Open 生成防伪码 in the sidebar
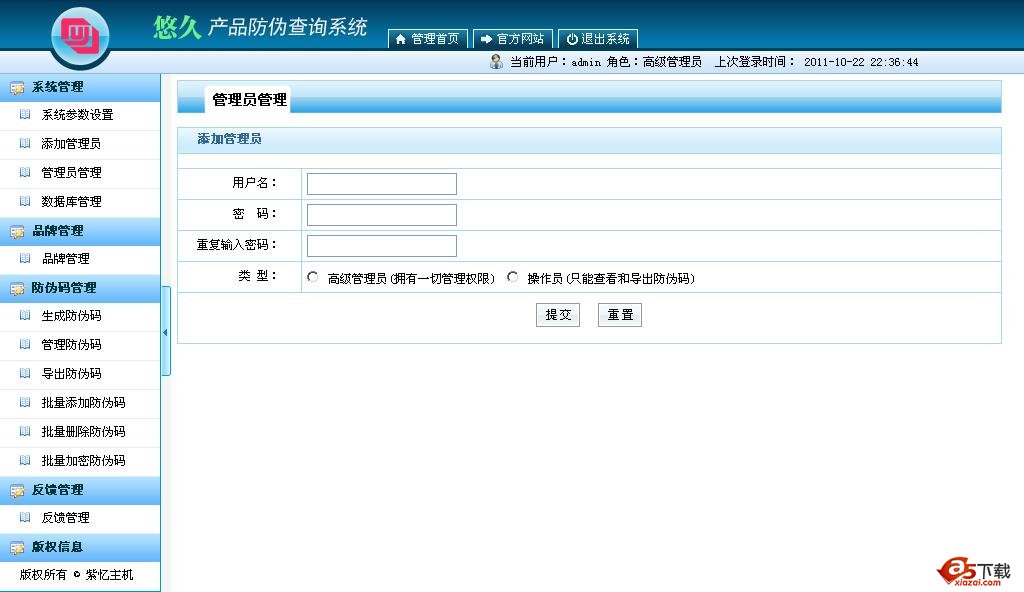This screenshot has width=1024, height=592. [71, 316]
